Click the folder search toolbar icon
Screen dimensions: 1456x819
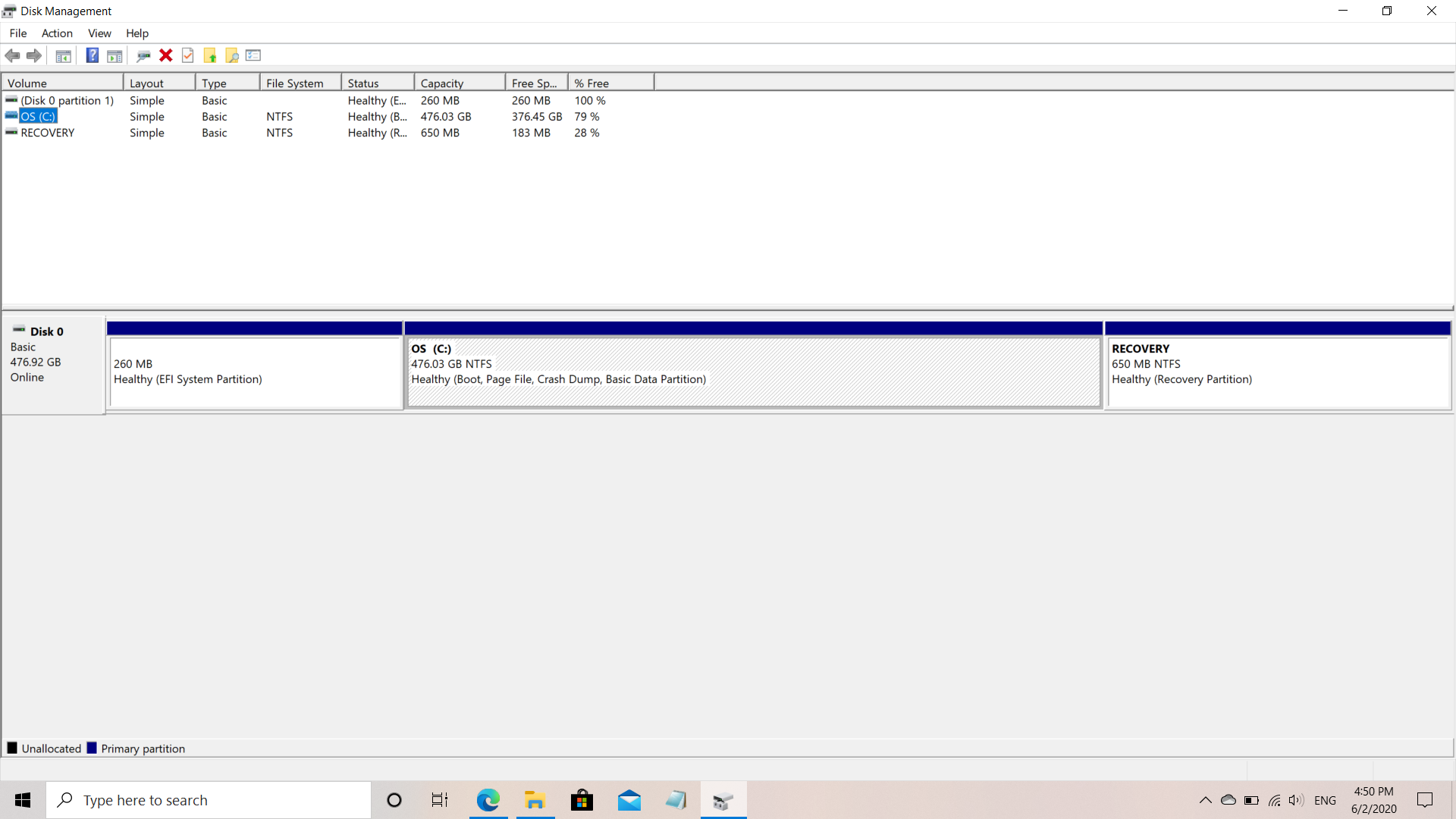[x=231, y=55]
